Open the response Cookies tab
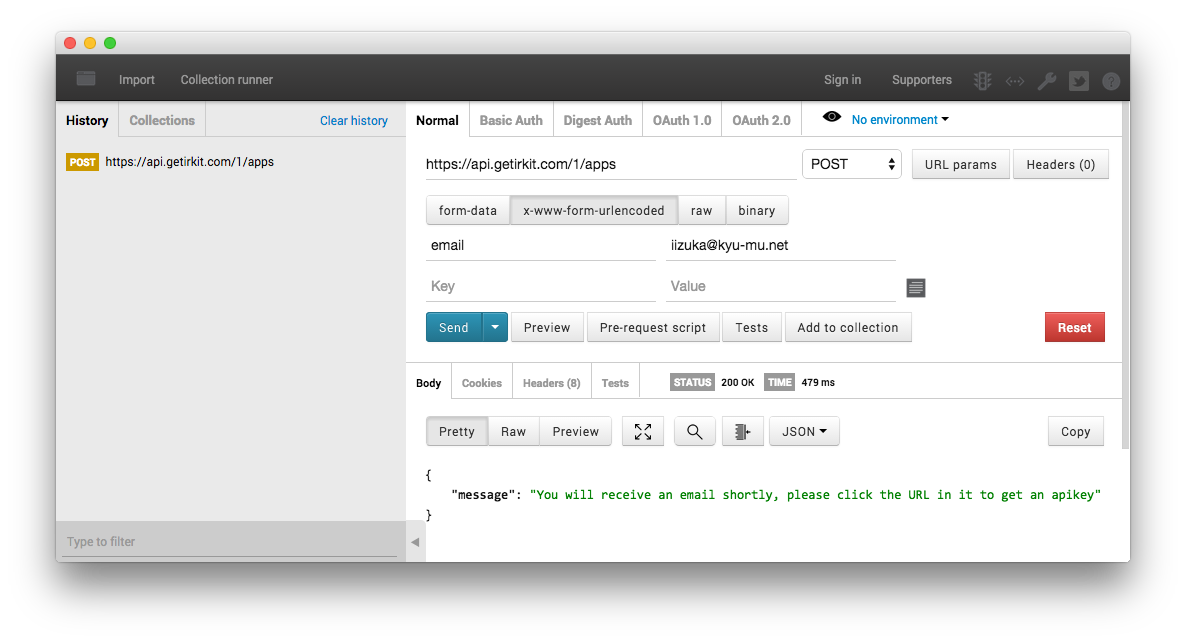 pos(482,383)
